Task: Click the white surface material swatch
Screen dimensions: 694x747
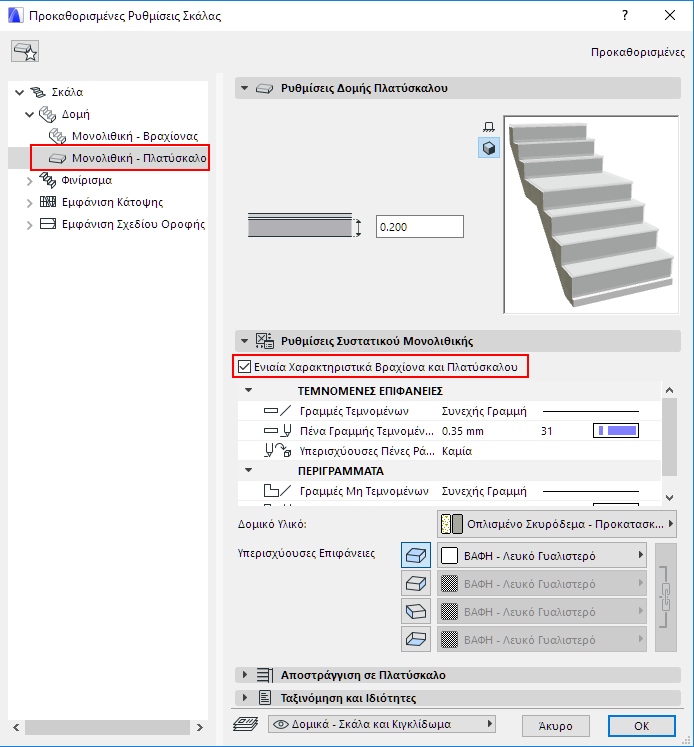Action: coord(449,555)
